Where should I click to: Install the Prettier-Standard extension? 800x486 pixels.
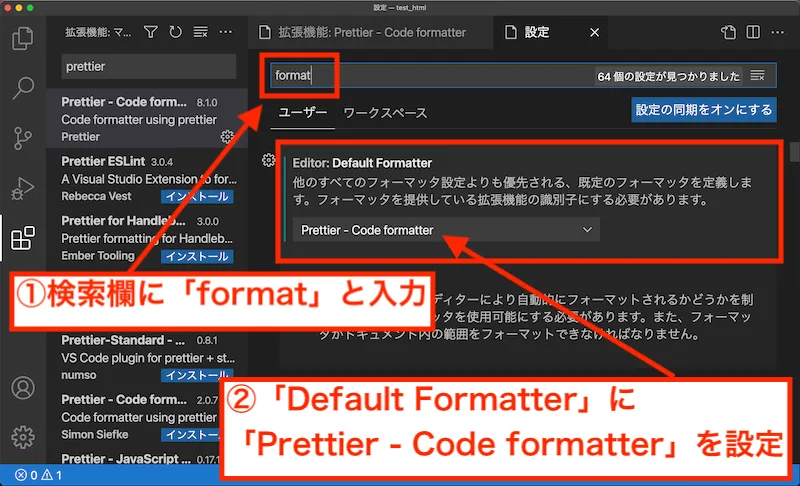point(197,375)
